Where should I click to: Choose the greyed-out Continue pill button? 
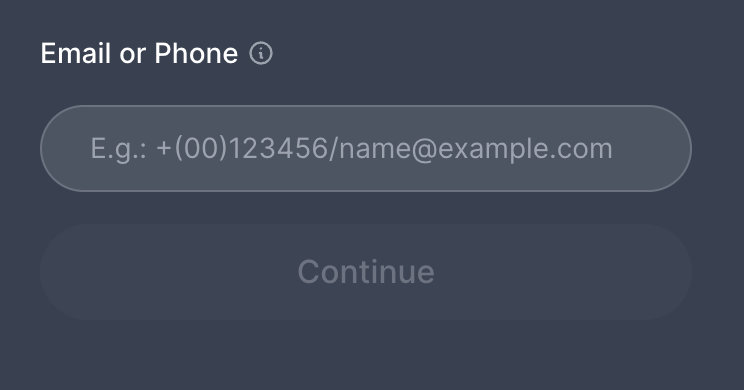pyautogui.click(x=366, y=272)
